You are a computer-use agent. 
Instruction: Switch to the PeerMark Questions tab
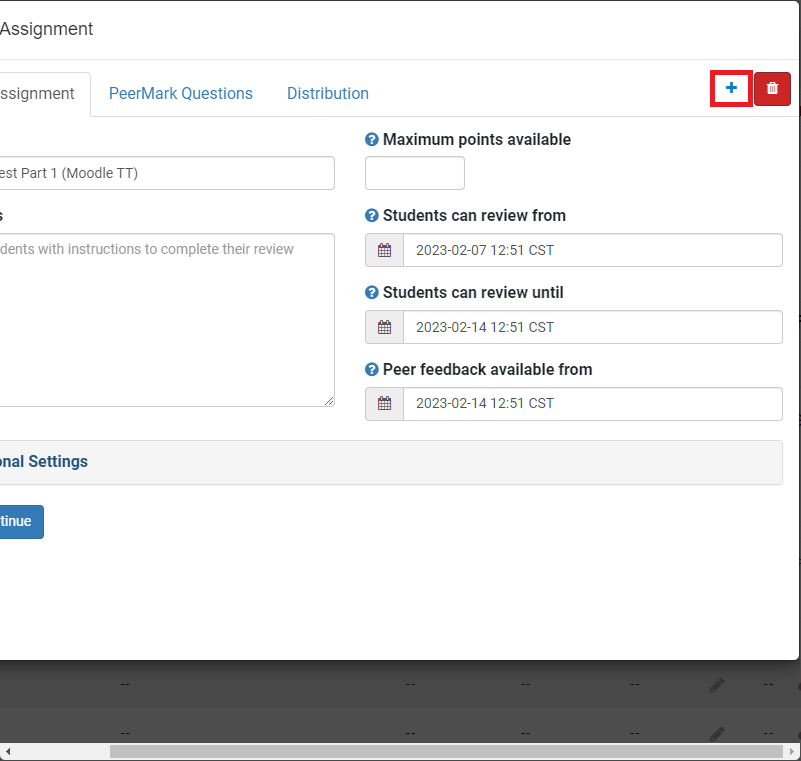(x=181, y=93)
